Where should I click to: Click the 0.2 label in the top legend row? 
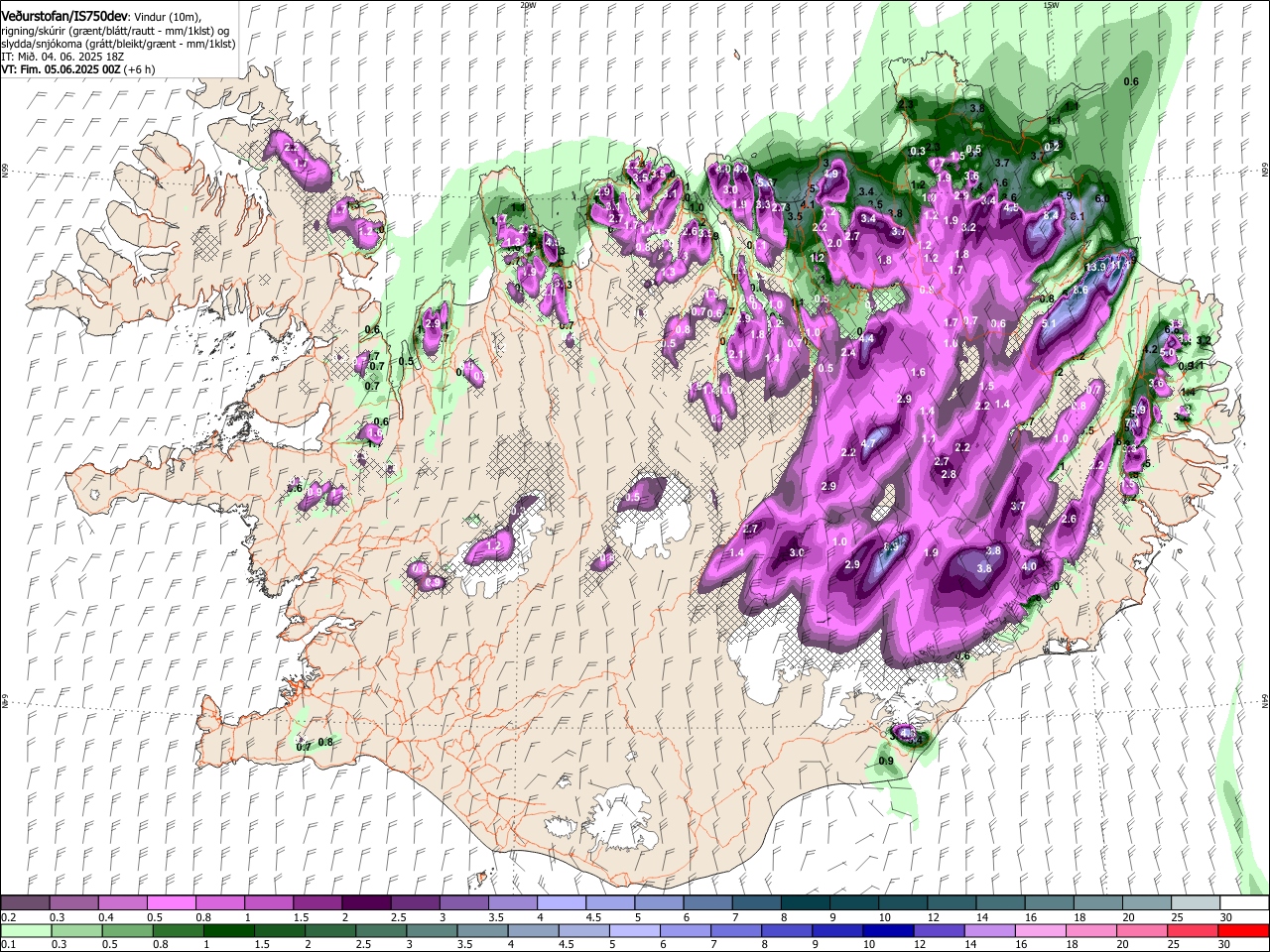(x=7, y=917)
